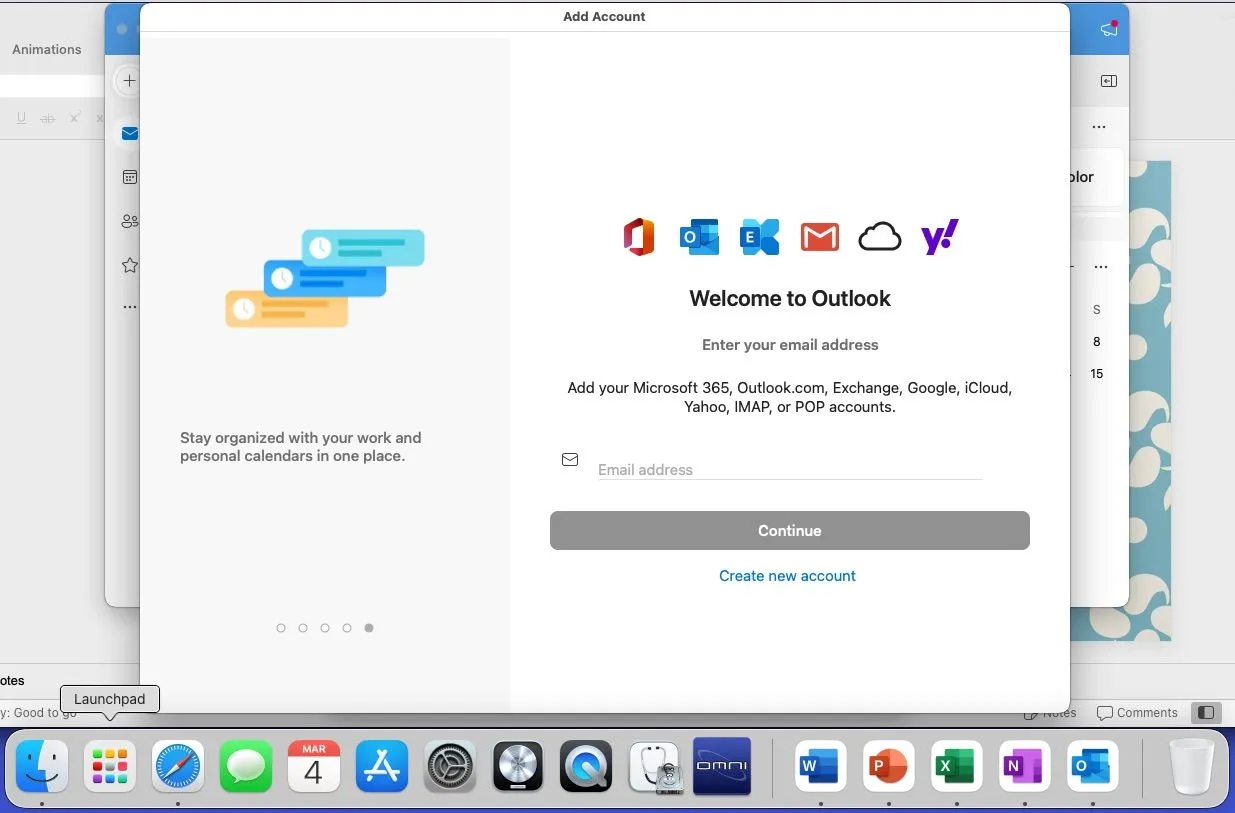Select the first carousel page dot
Image resolution: width=1235 pixels, height=813 pixels.
[281, 628]
